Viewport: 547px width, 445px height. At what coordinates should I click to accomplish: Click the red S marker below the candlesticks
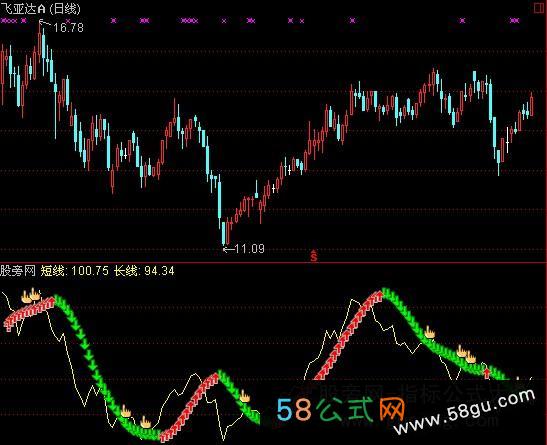(314, 256)
